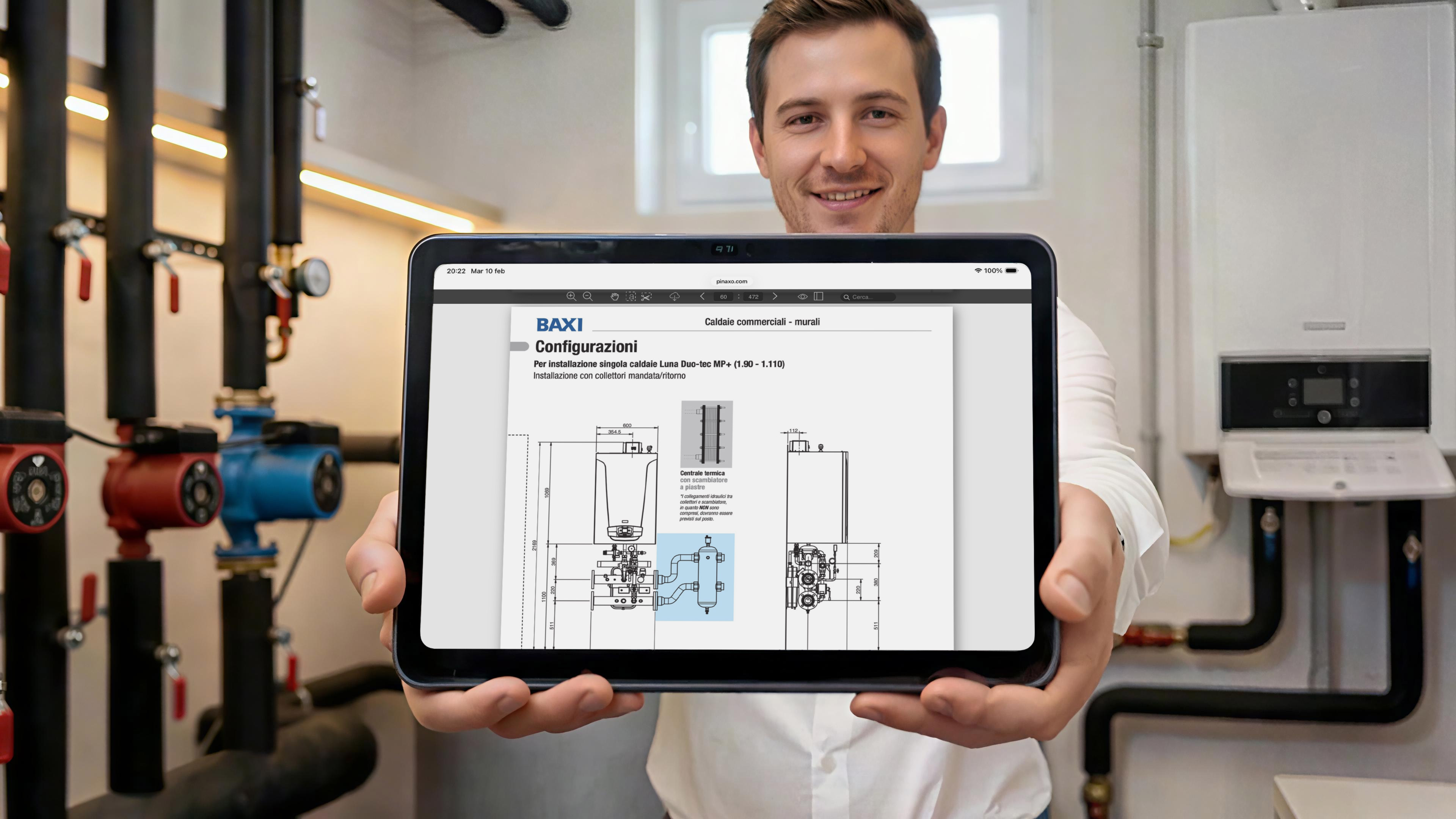Click the zoom in magnifier icon
The image size is (1456, 819).
[x=571, y=296]
